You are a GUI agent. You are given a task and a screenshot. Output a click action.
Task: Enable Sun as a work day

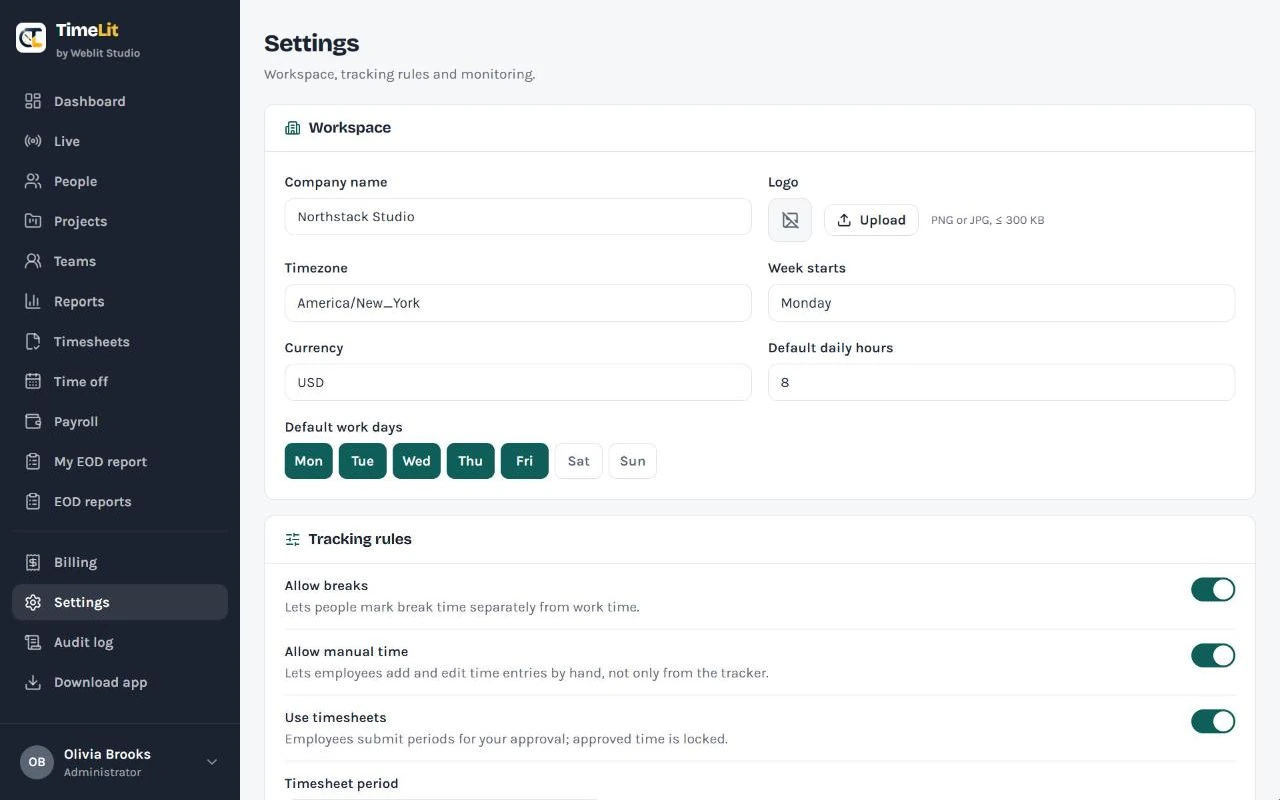pos(633,461)
